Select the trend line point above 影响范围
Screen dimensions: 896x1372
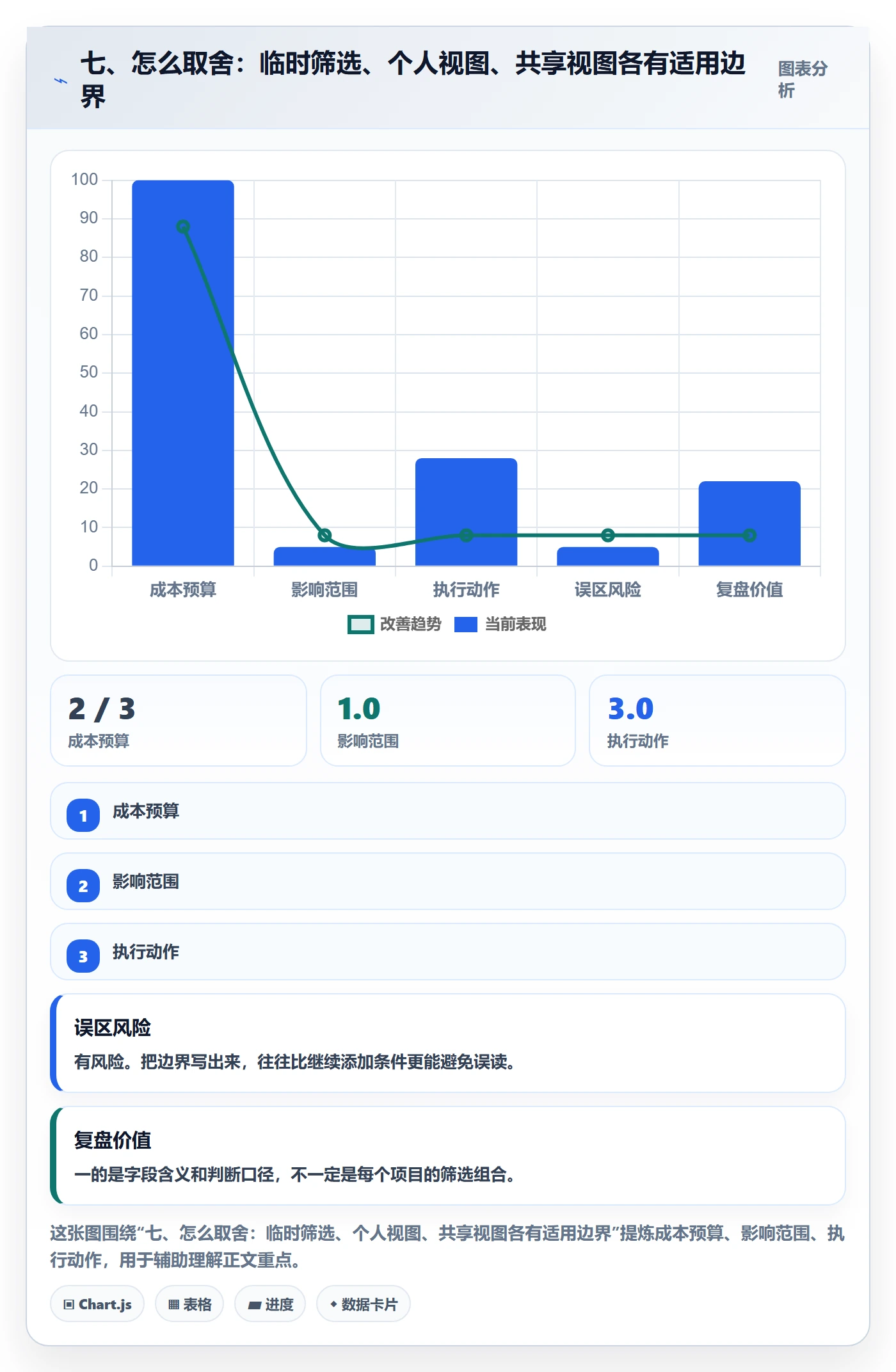pyautogui.click(x=324, y=535)
